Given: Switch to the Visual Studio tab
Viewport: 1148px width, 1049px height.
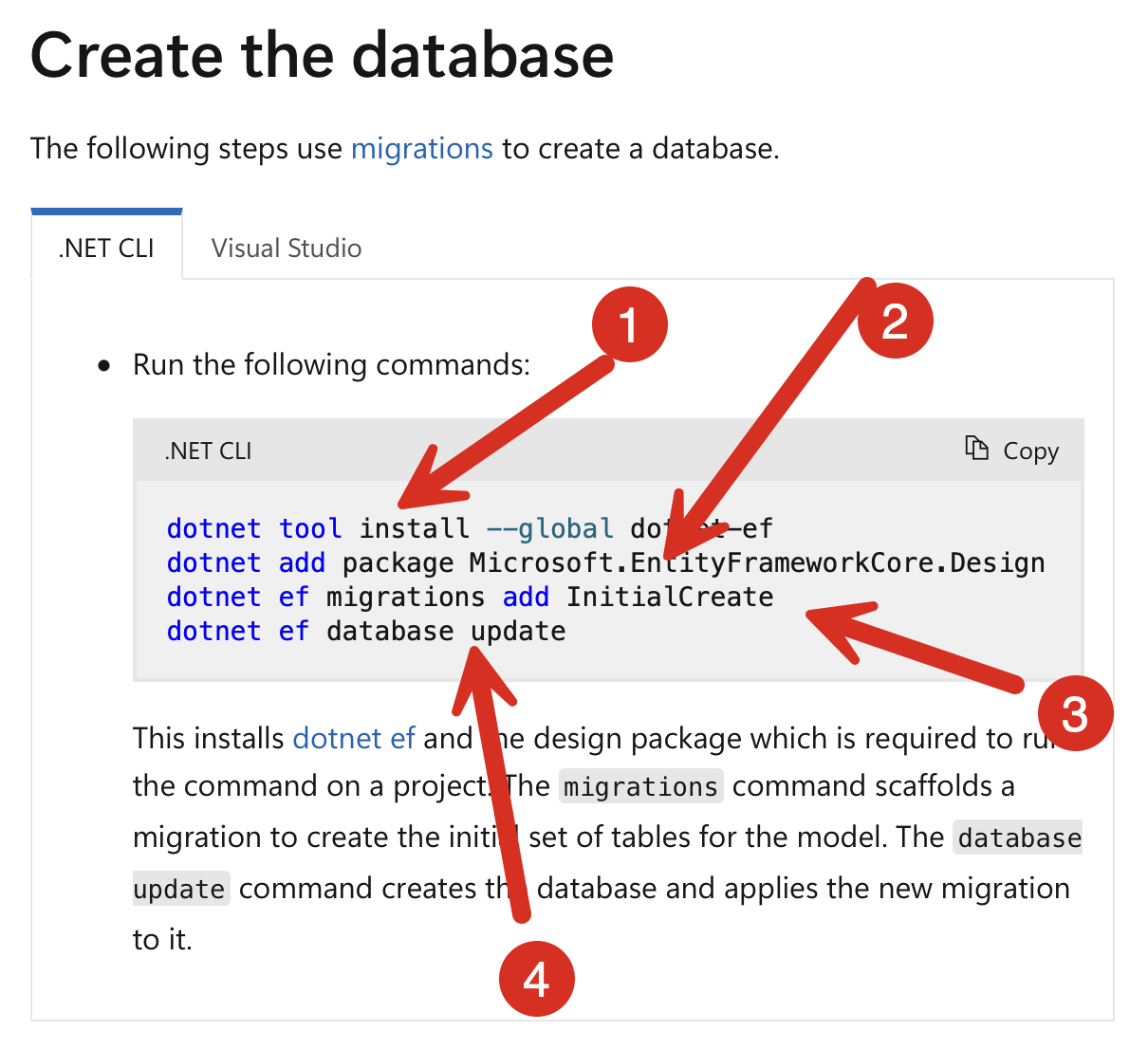Looking at the screenshot, I should 286,248.
